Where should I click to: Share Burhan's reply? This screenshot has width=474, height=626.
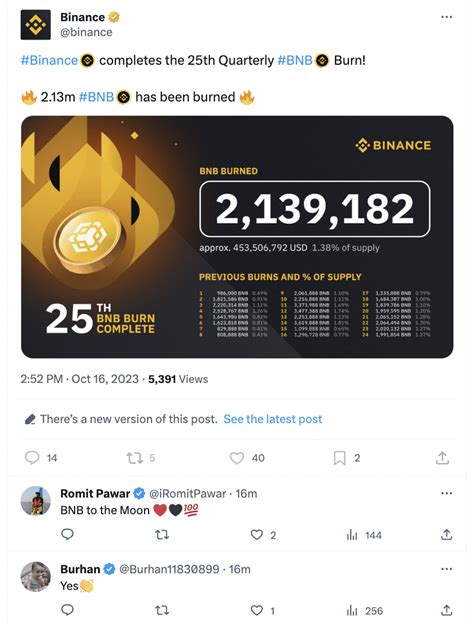click(446, 610)
